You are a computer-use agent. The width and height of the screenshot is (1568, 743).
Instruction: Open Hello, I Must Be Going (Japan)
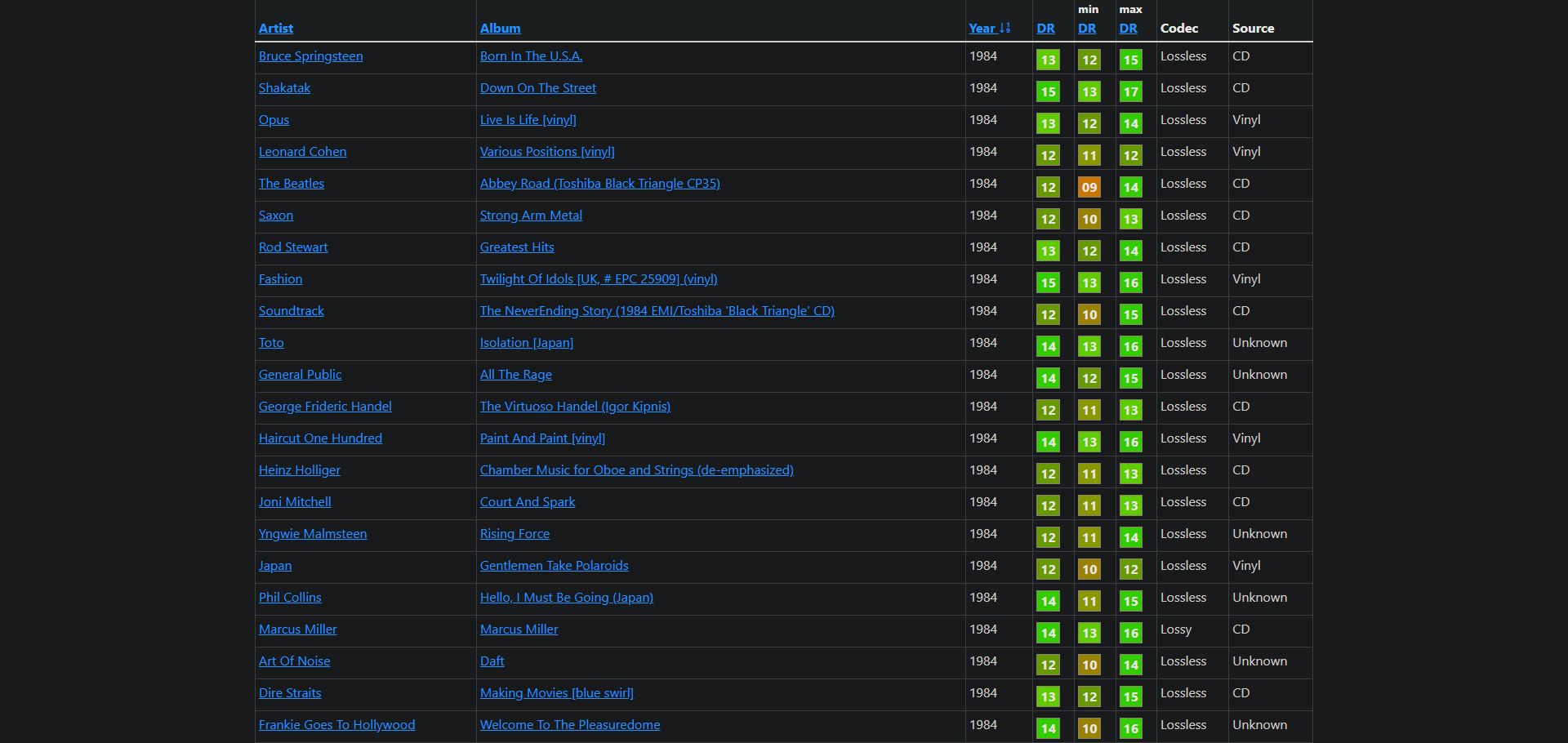tap(567, 598)
